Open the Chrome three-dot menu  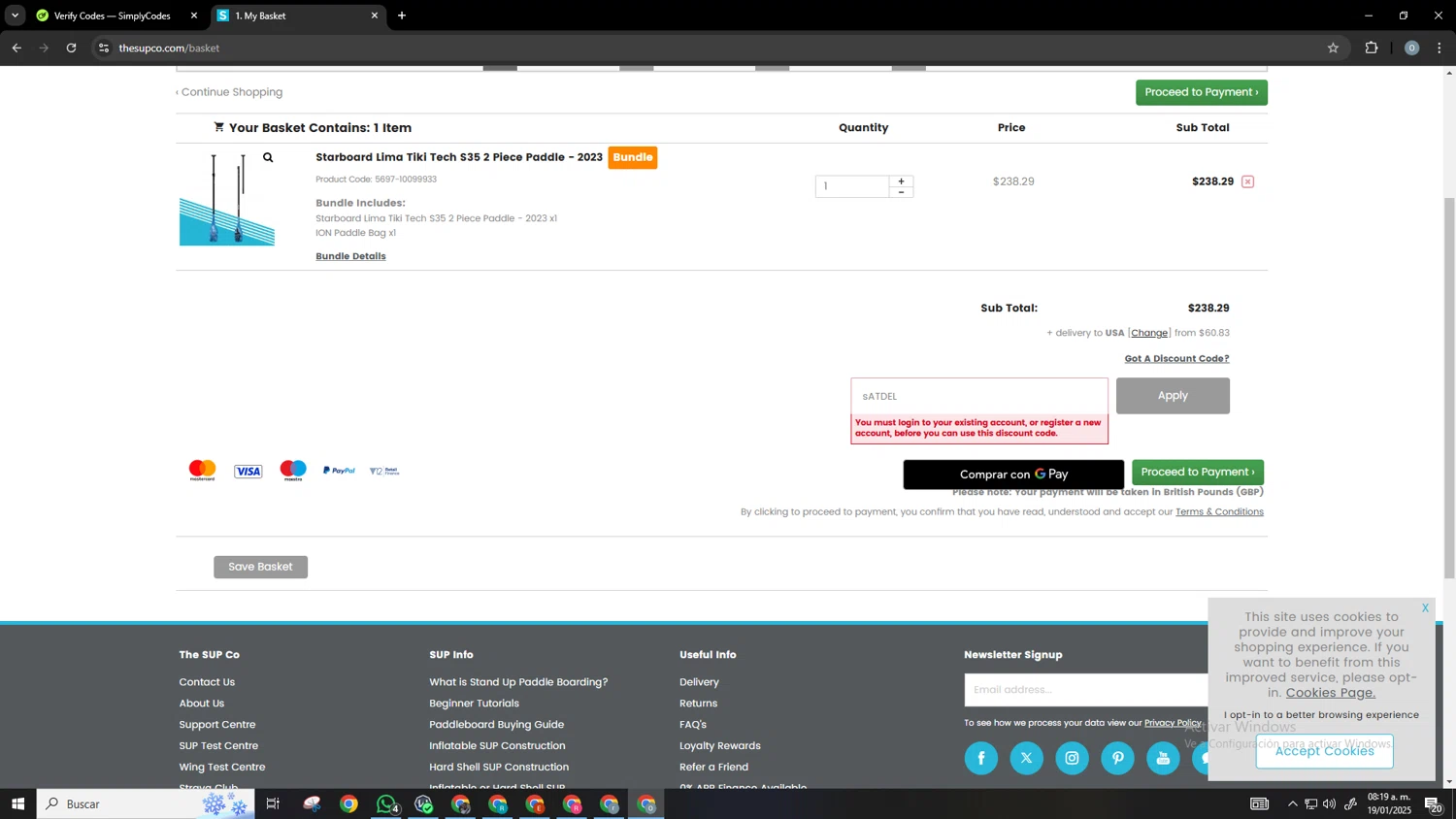1439,48
